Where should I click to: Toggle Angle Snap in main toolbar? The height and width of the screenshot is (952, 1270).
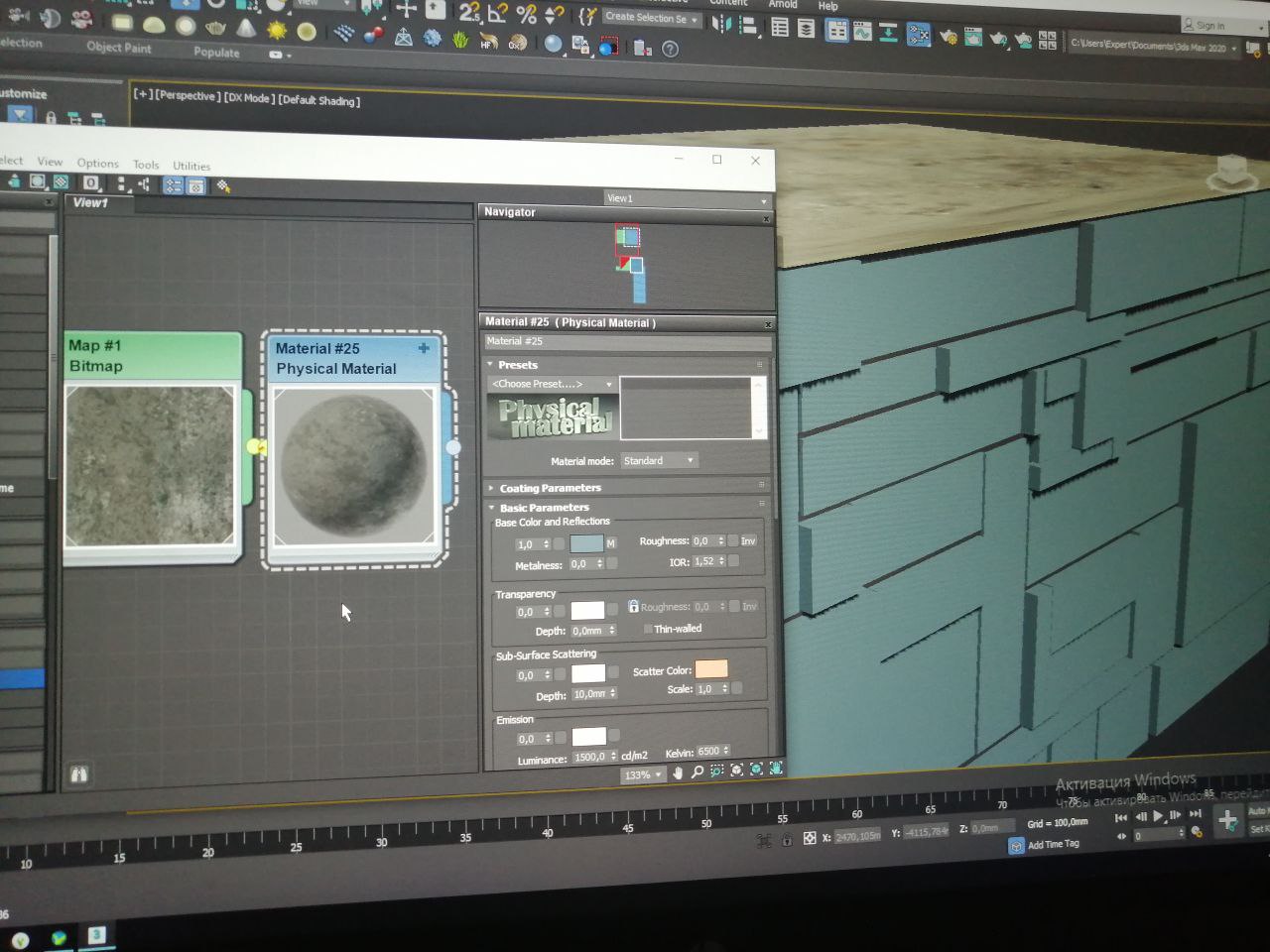pos(498,13)
